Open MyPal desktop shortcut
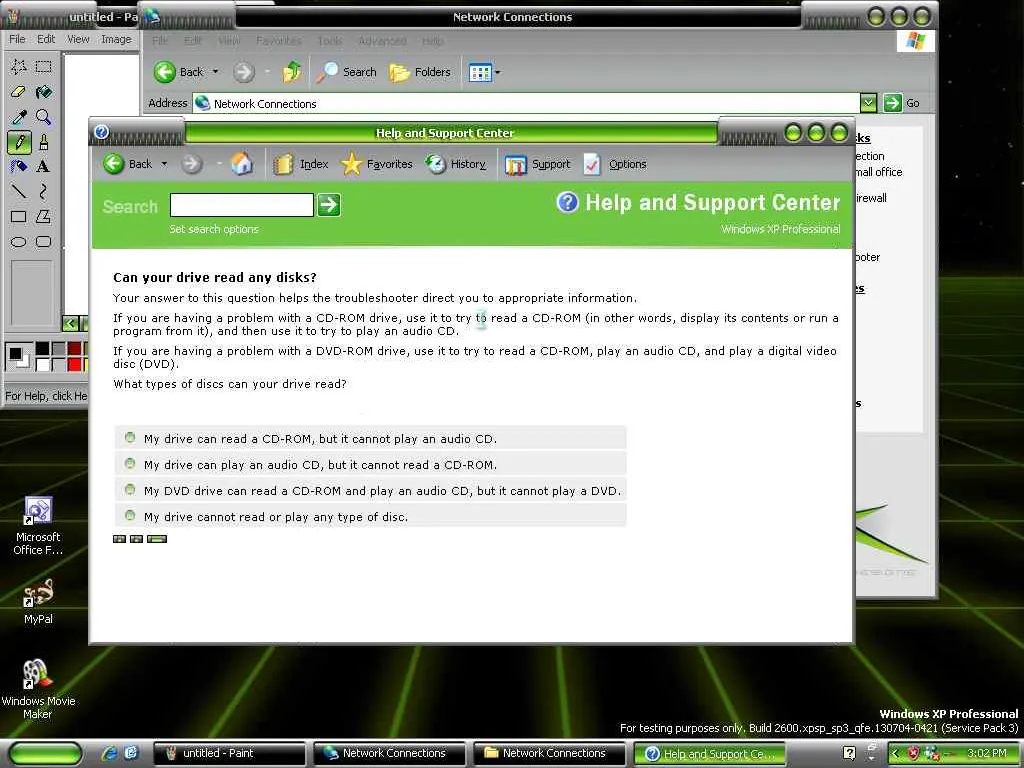The image size is (1024, 768). tap(38, 601)
